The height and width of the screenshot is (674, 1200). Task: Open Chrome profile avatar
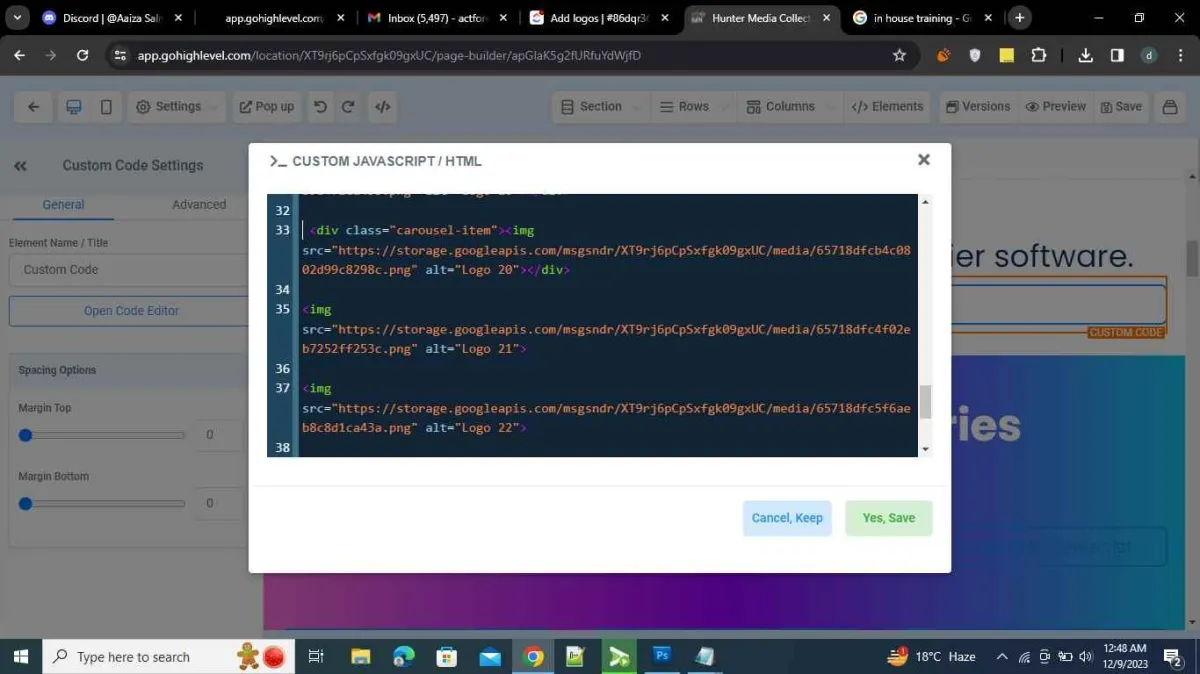(1149, 56)
